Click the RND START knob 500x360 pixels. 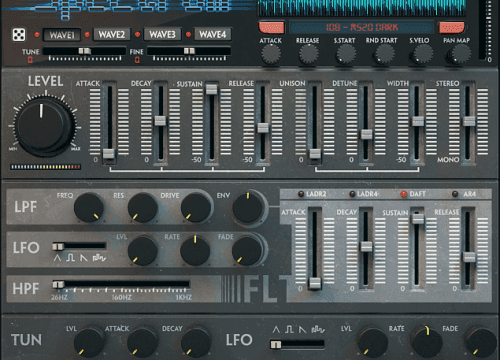[384, 54]
